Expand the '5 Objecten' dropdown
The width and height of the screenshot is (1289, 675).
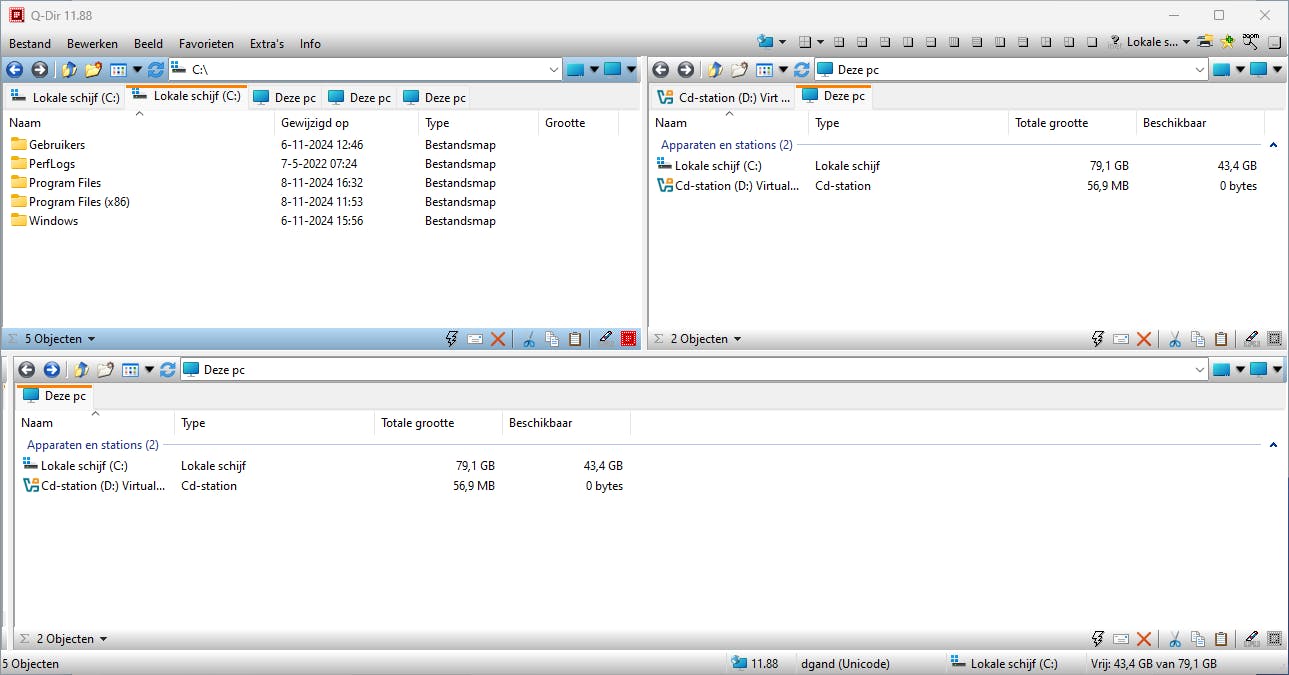91,339
